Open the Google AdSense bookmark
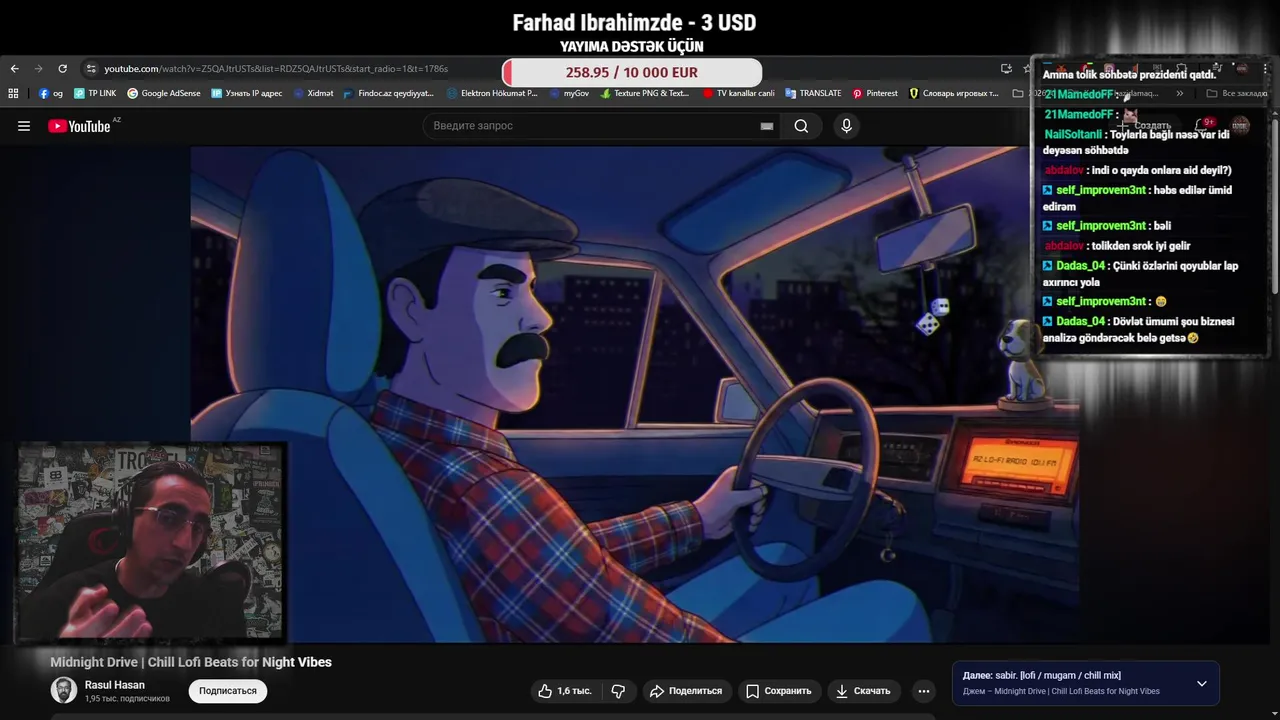Screen dimensions: 1280x720 pos(164,93)
